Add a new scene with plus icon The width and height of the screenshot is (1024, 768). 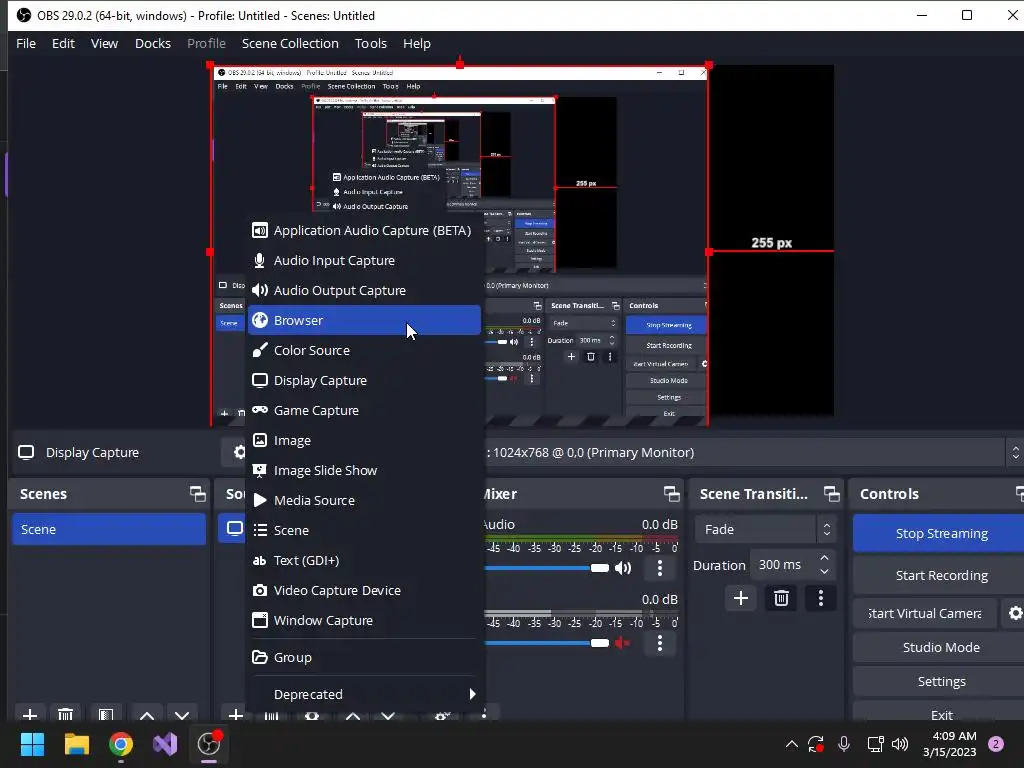click(30, 714)
